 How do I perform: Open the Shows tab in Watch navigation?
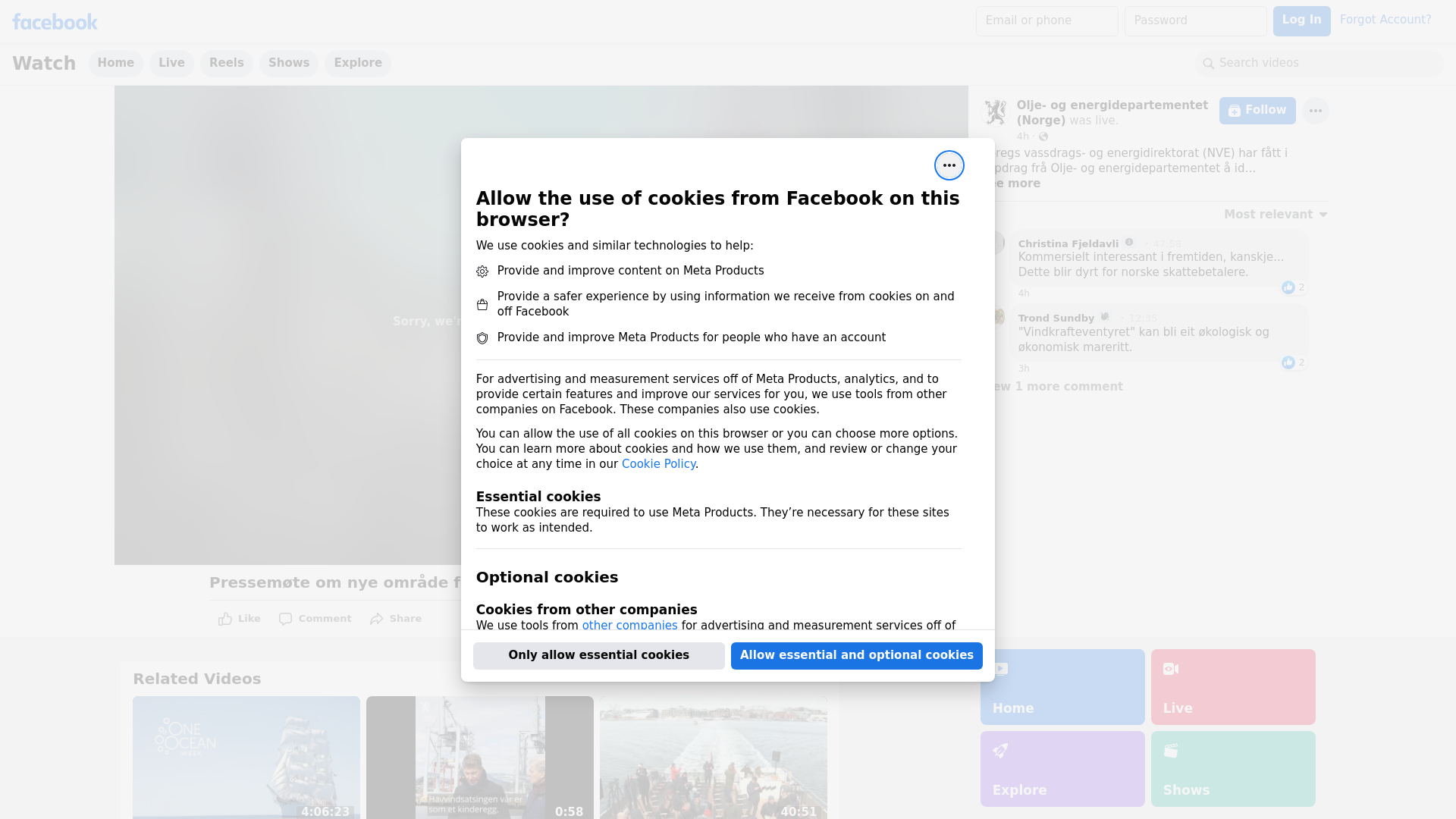pyautogui.click(x=289, y=64)
